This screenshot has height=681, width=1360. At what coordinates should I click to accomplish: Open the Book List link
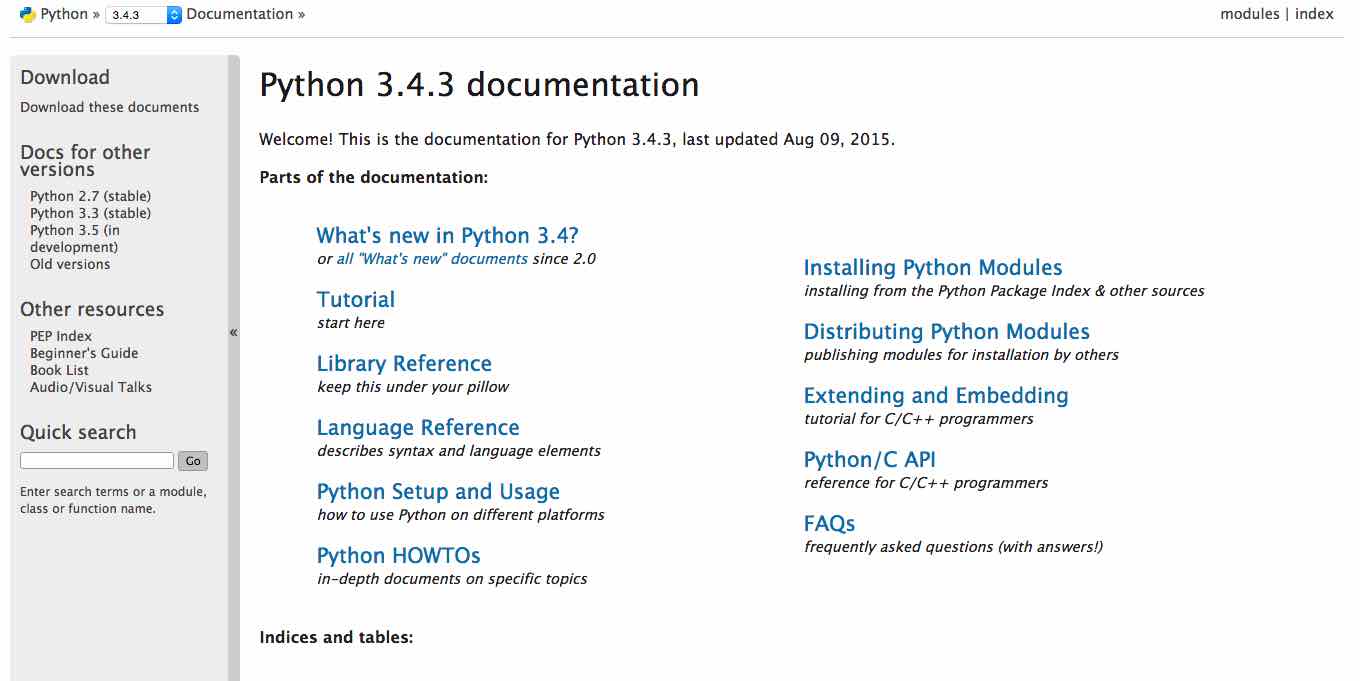(59, 370)
